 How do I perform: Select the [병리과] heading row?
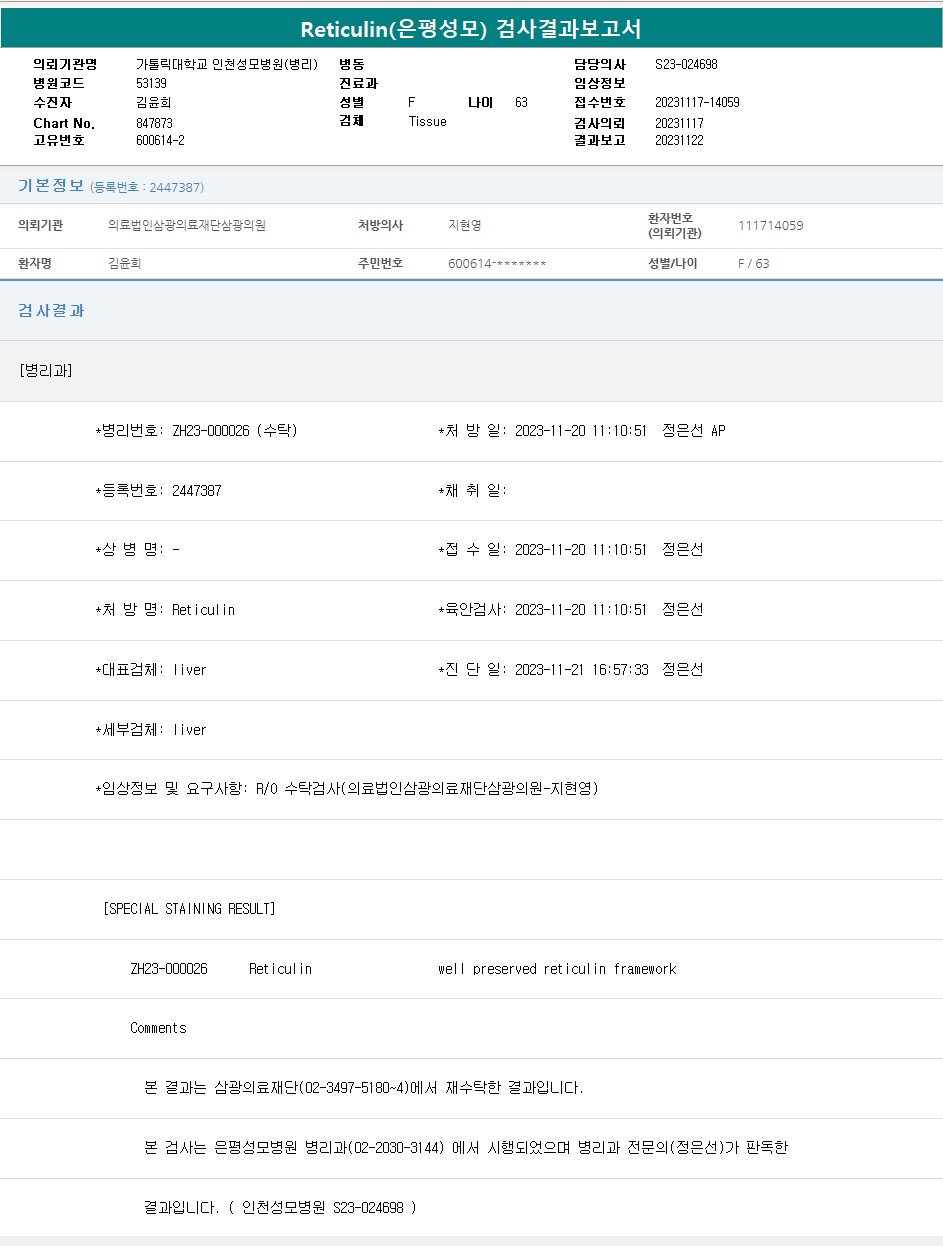[46, 370]
